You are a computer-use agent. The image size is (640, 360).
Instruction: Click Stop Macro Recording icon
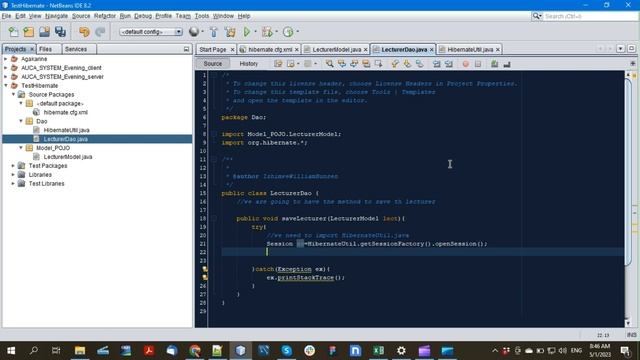coord(478,64)
